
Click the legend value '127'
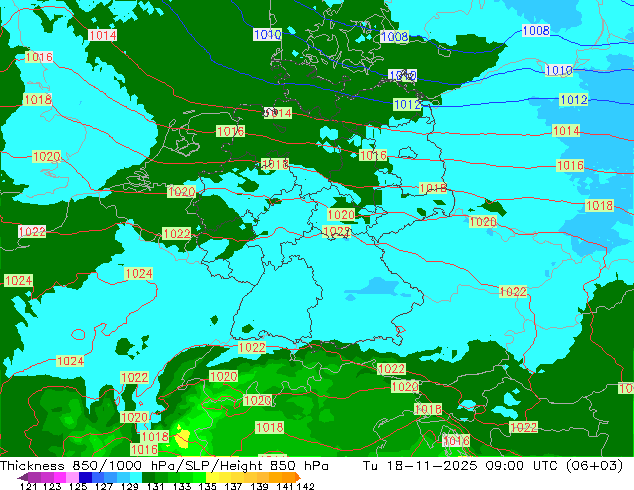[x=104, y=486]
